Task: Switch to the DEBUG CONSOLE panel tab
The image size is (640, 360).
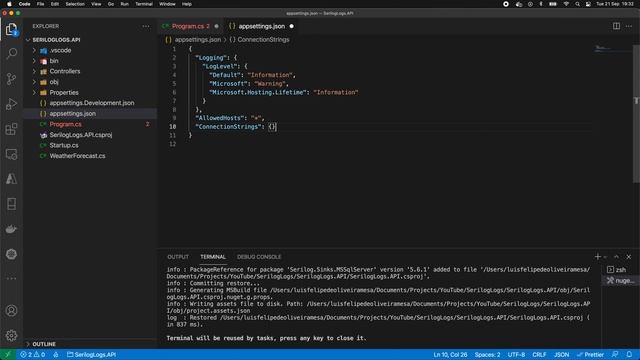Action: [259, 257]
